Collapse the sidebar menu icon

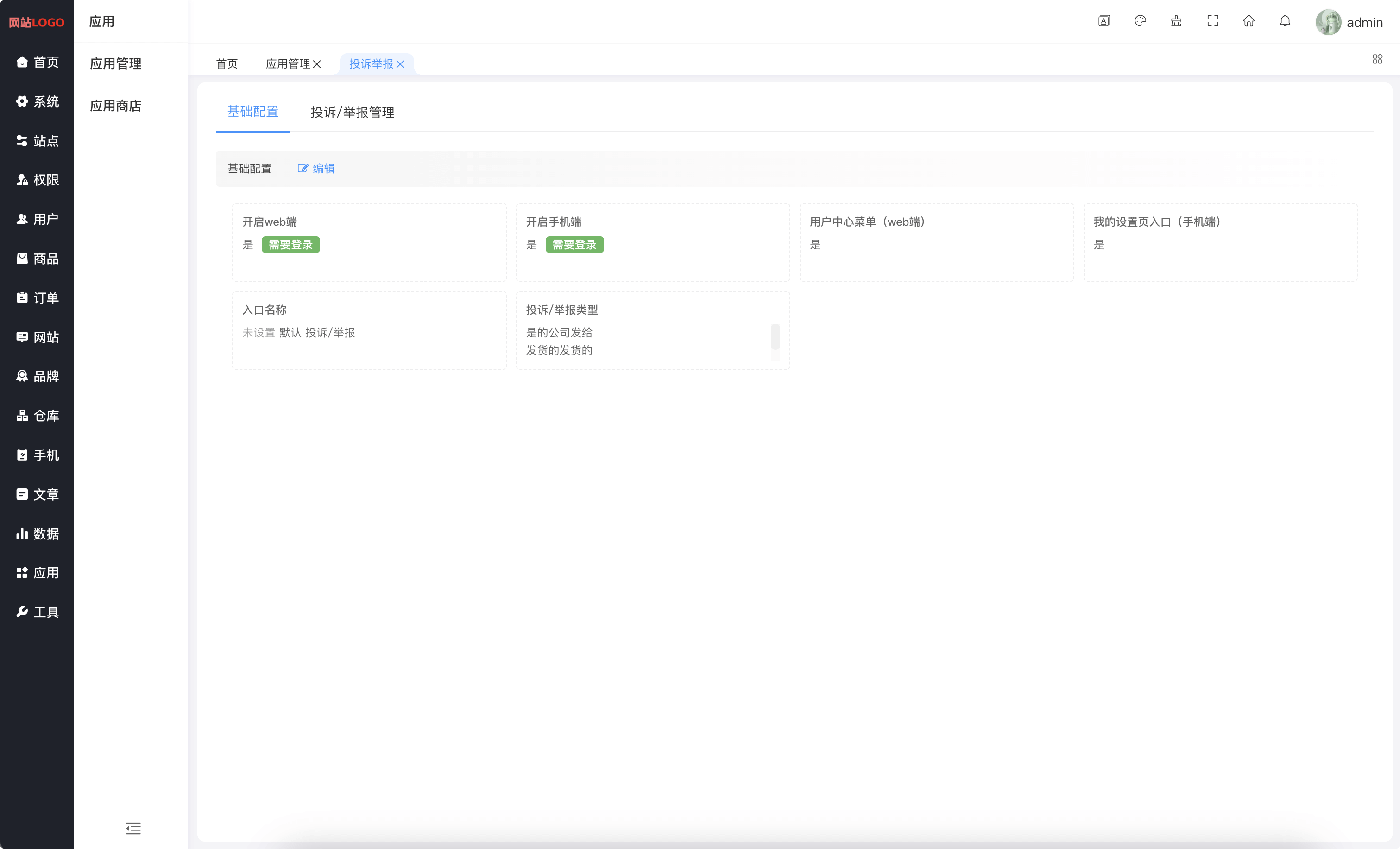pos(133,828)
